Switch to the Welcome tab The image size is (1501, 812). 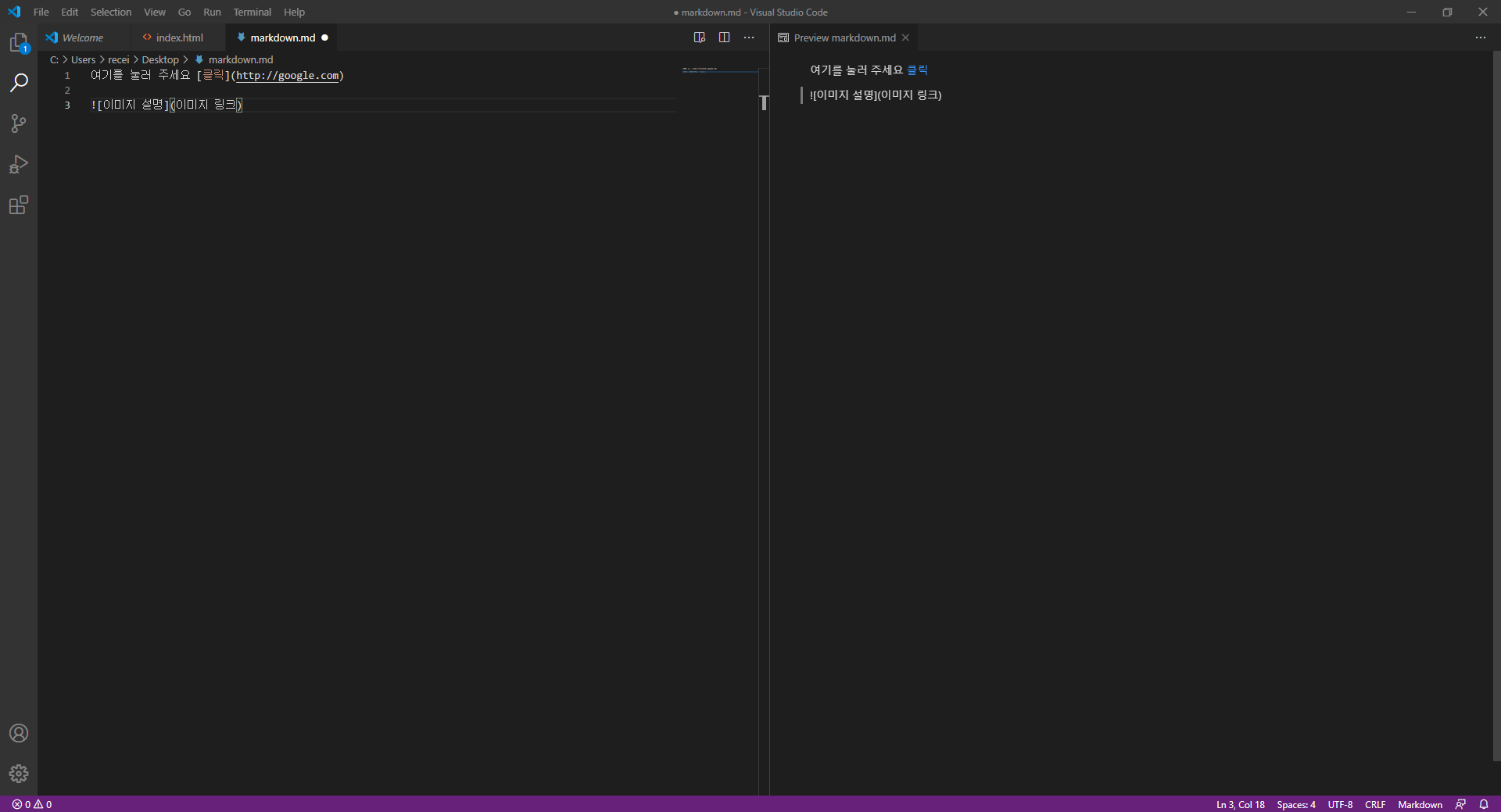[83, 38]
